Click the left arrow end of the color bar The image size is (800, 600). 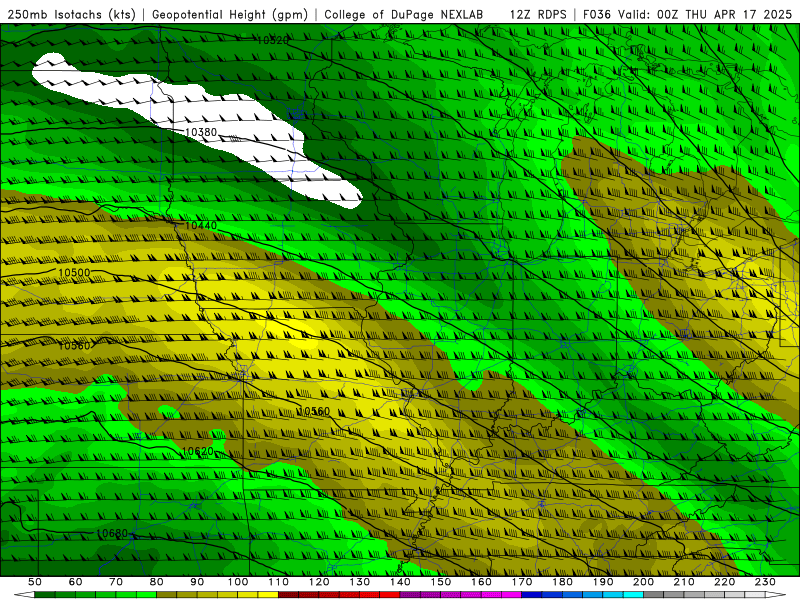coord(23,595)
